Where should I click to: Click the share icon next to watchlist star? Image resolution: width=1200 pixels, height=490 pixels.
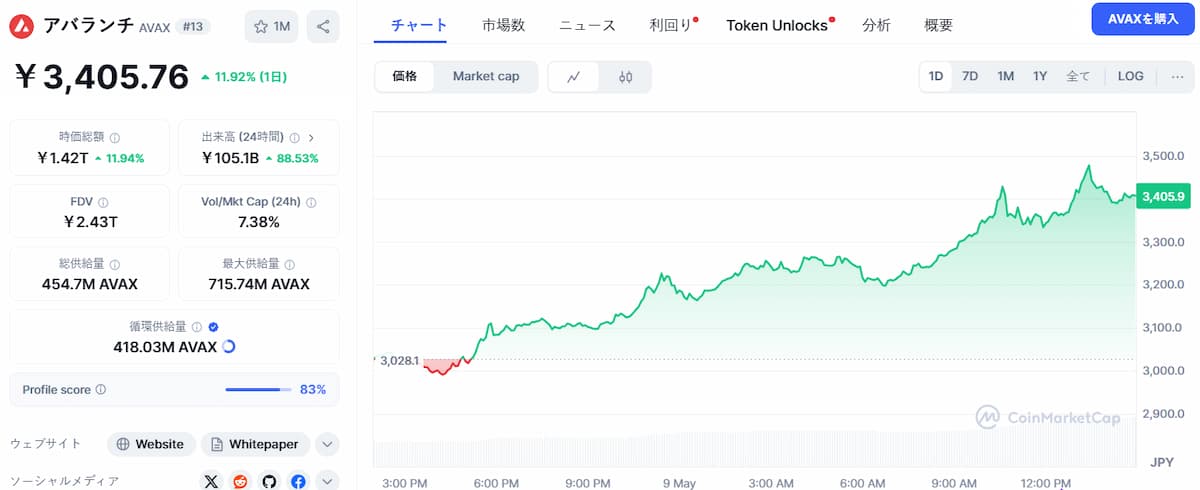322,26
